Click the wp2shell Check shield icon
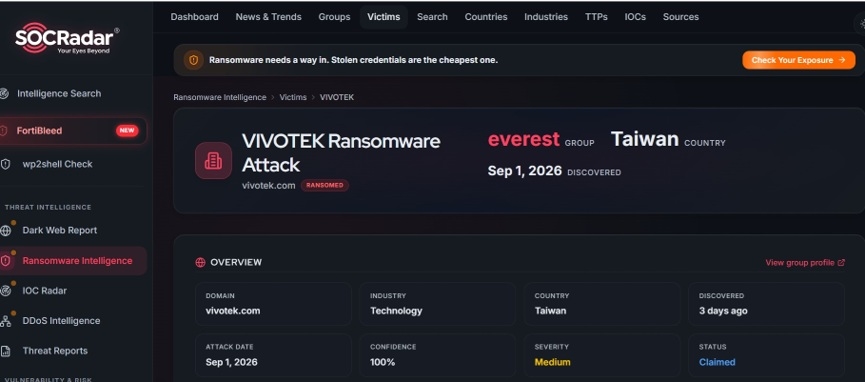Screen dimensions: 865x382 point(6,164)
